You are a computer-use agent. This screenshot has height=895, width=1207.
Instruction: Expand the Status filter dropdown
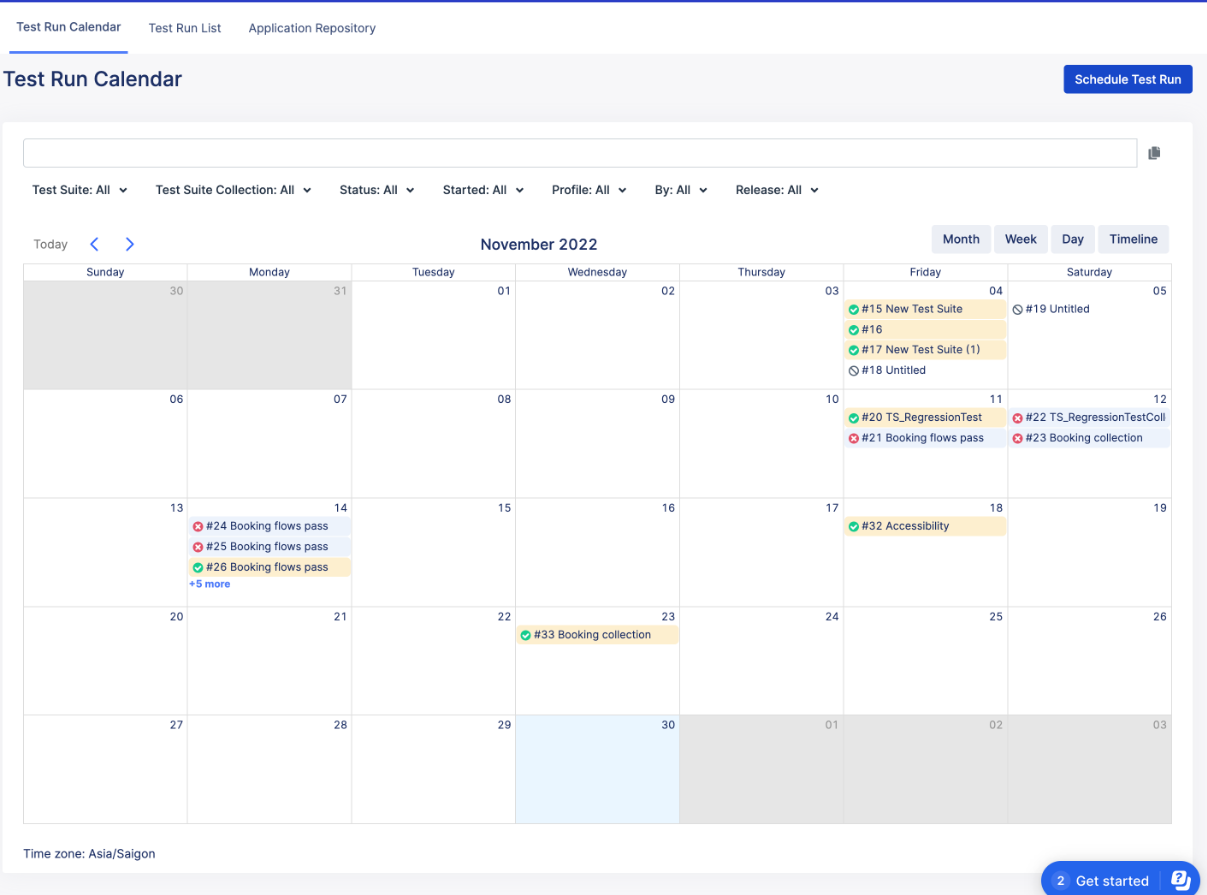(x=377, y=190)
